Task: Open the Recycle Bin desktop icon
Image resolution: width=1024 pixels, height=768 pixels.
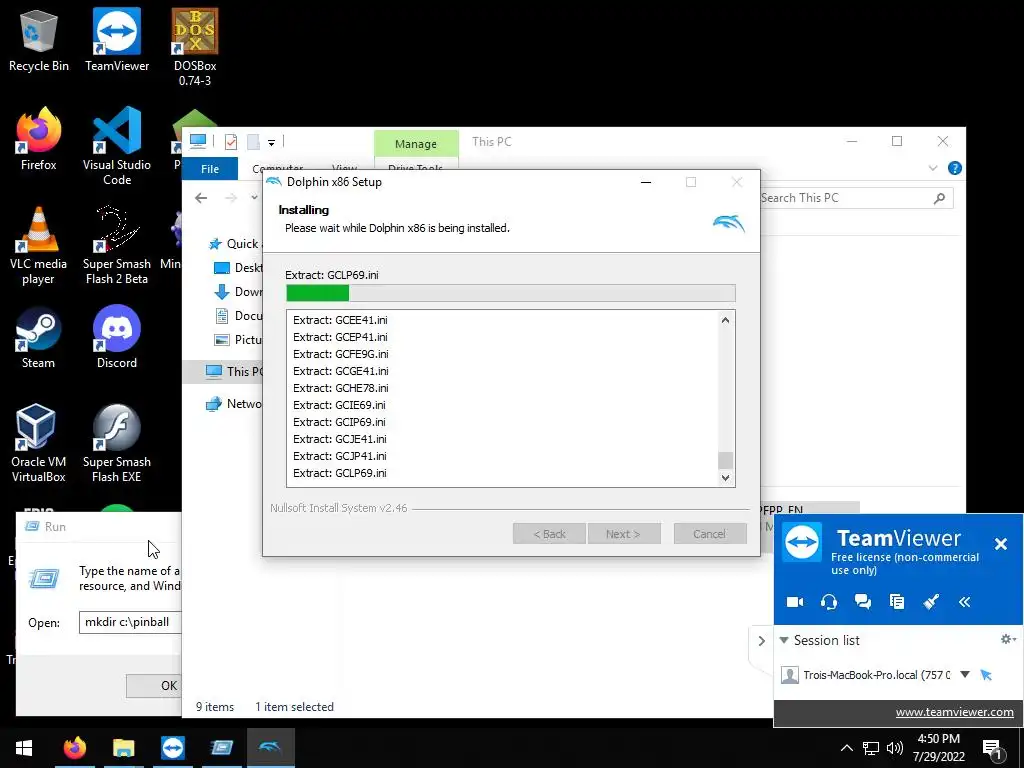Action: pyautogui.click(x=39, y=40)
